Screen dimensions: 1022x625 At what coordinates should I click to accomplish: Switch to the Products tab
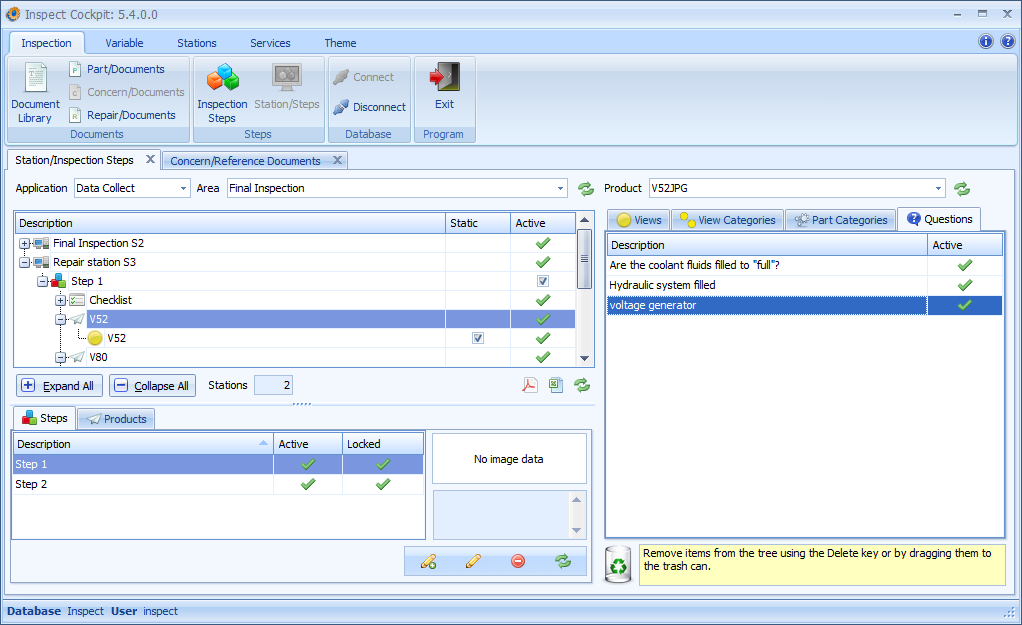(x=117, y=419)
